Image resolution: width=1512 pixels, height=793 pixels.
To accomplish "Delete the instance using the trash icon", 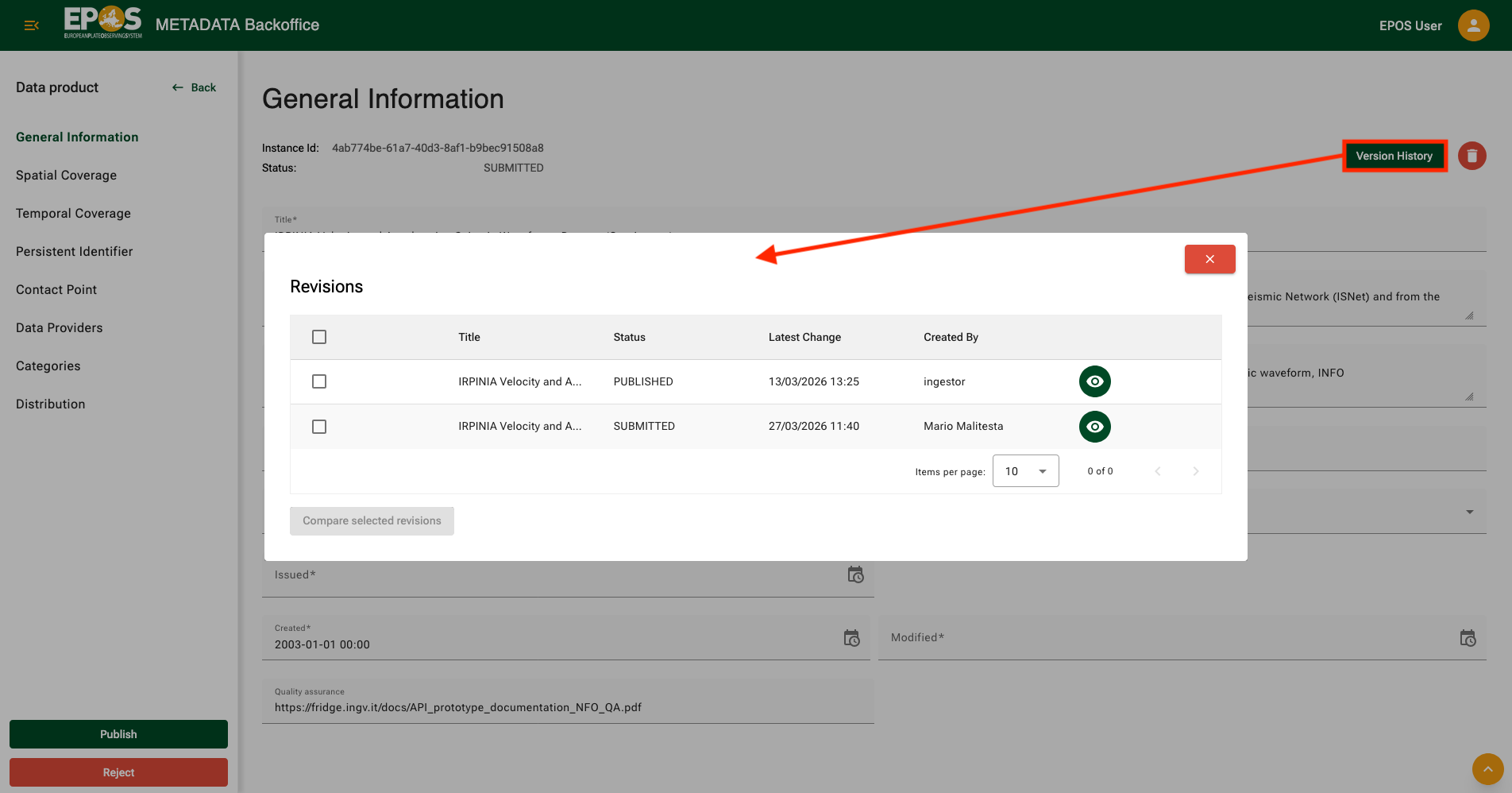I will pos(1472,156).
